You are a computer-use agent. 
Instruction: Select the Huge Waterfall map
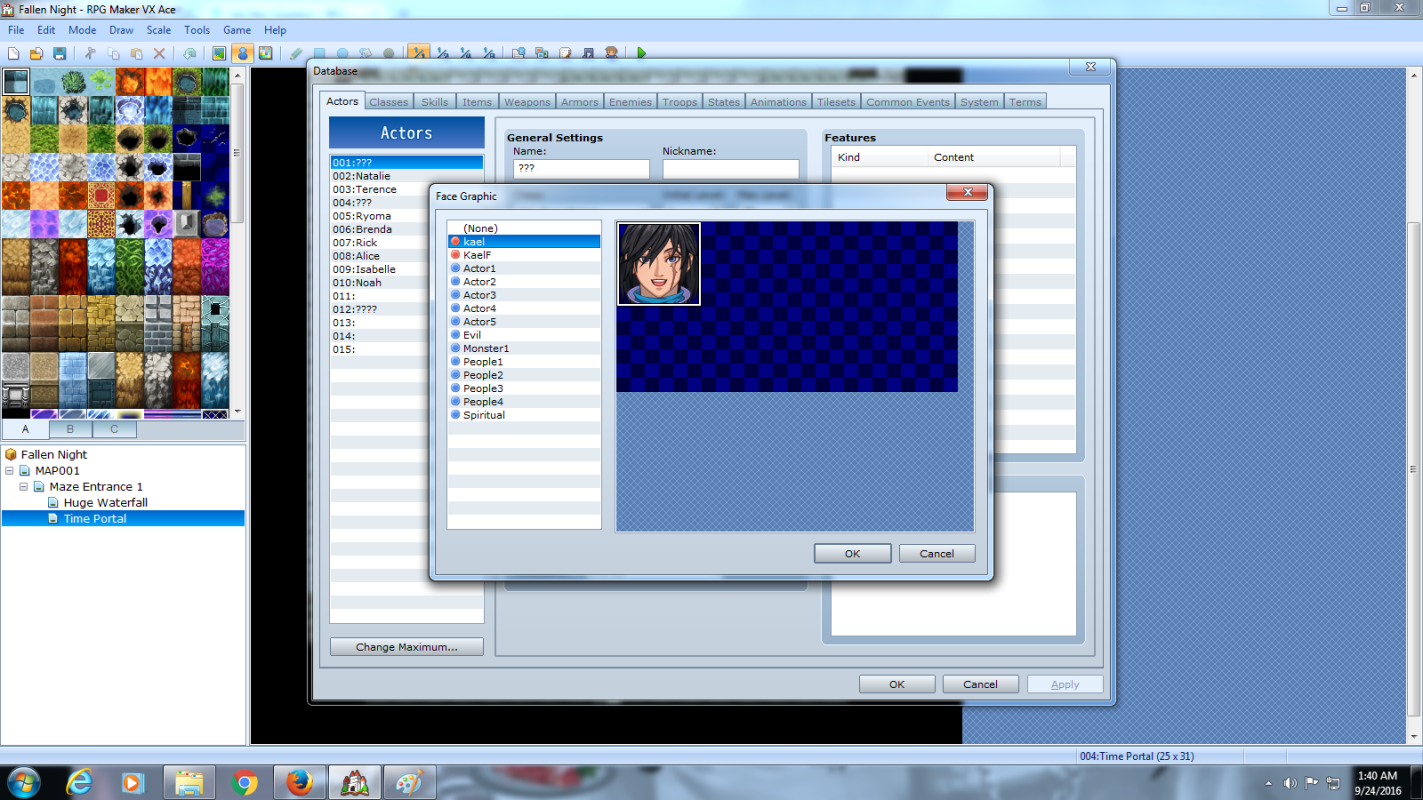pos(105,503)
